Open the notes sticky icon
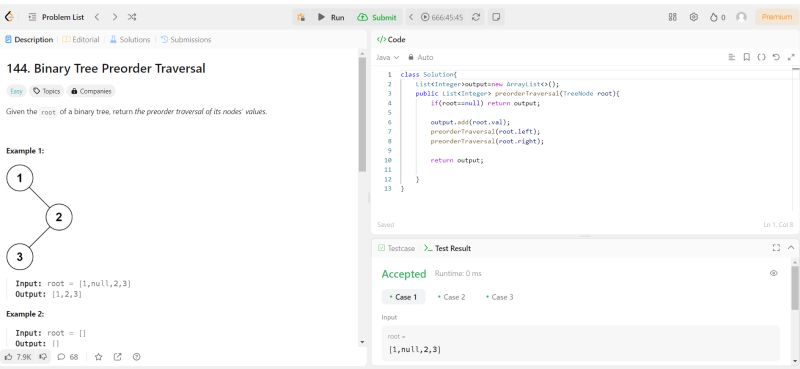The height and width of the screenshot is (369, 800). (495, 17)
